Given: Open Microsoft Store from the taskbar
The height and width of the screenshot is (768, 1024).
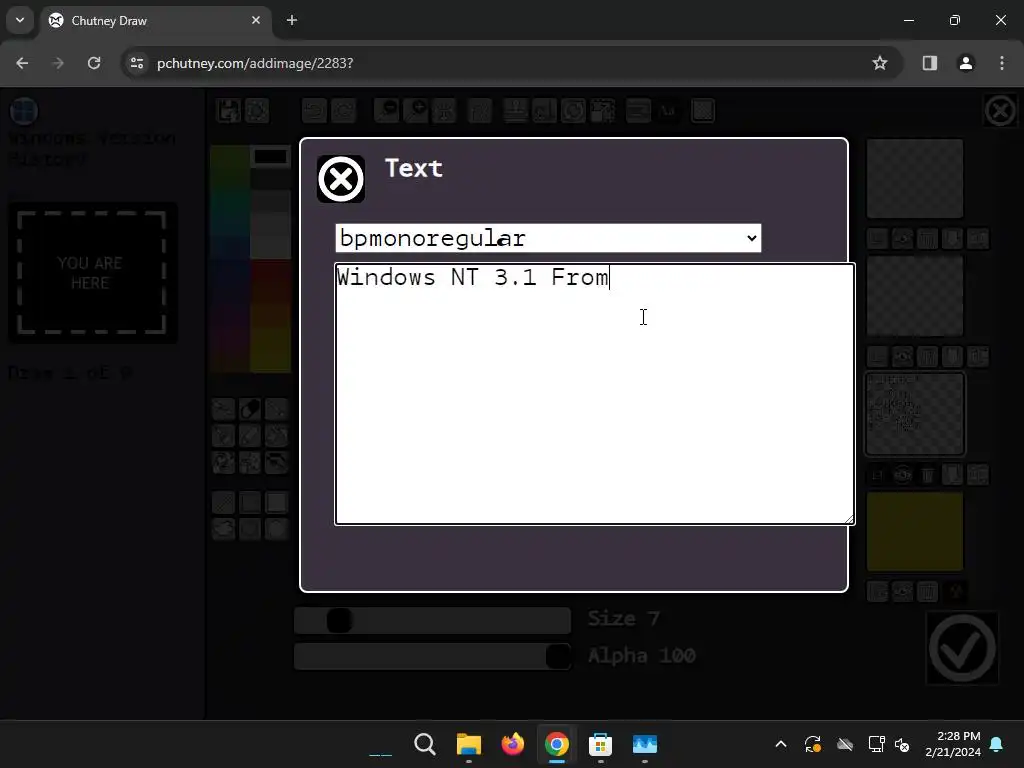Looking at the screenshot, I should tap(600, 744).
